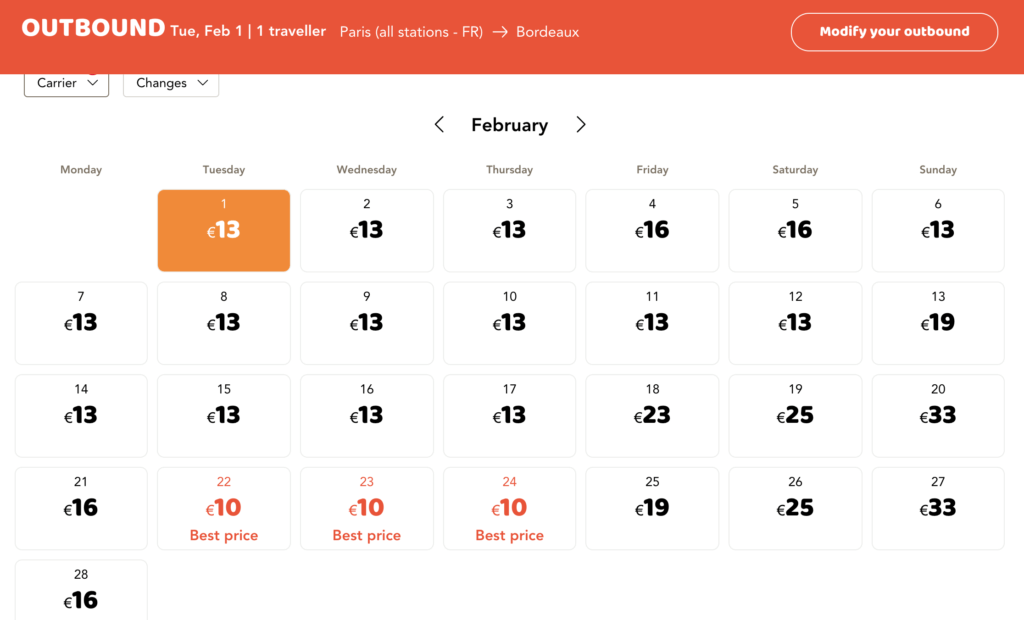Image resolution: width=1024 pixels, height=620 pixels.
Task: Go to the next month arrow
Action: [x=581, y=125]
